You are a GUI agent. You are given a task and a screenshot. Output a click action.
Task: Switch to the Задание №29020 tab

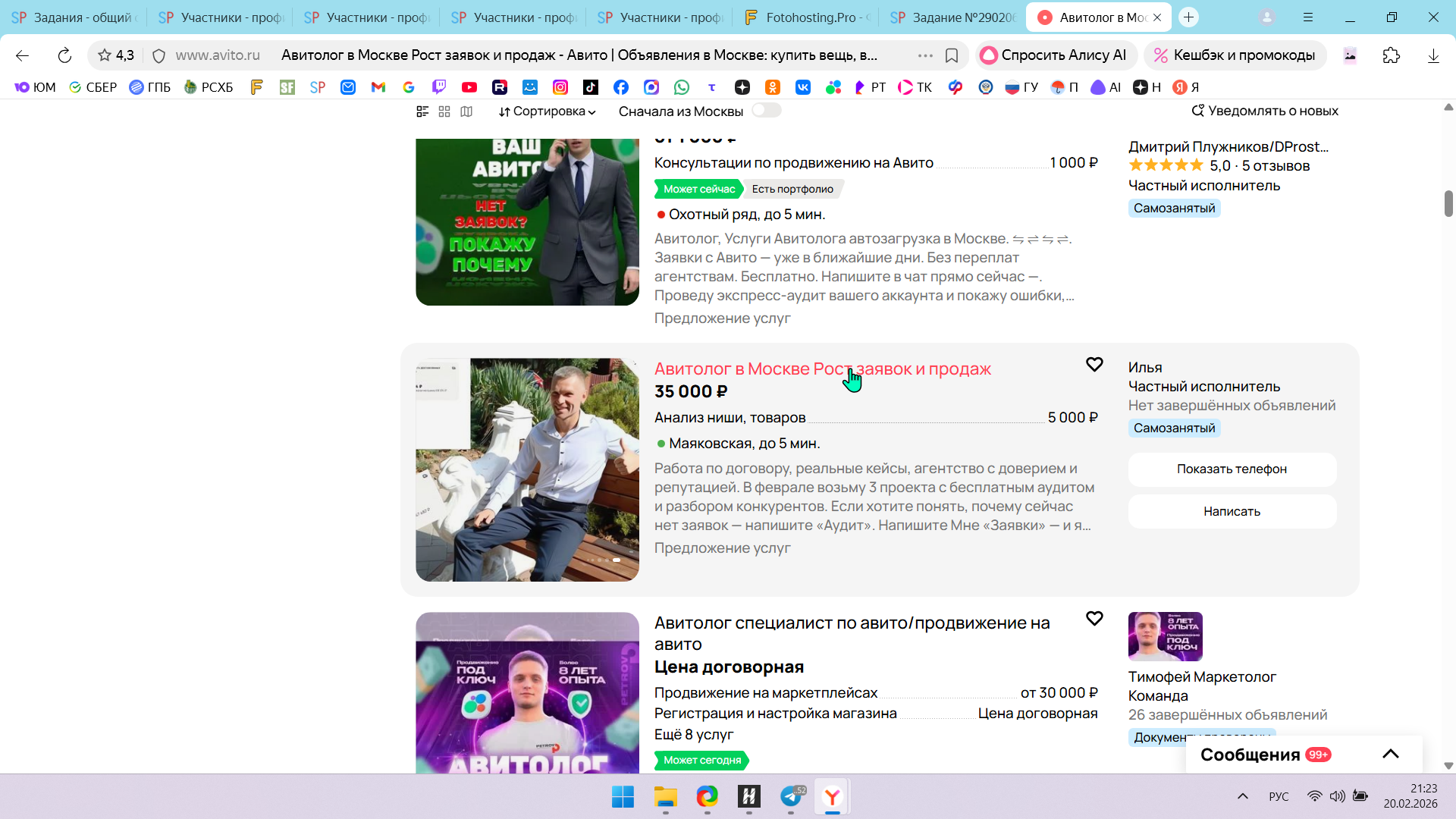coord(953,17)
